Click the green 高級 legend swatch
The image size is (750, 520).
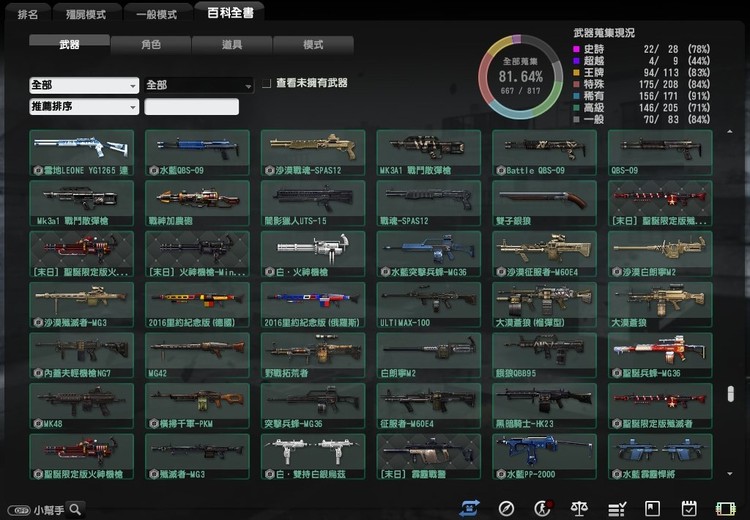tap(576, 108)
